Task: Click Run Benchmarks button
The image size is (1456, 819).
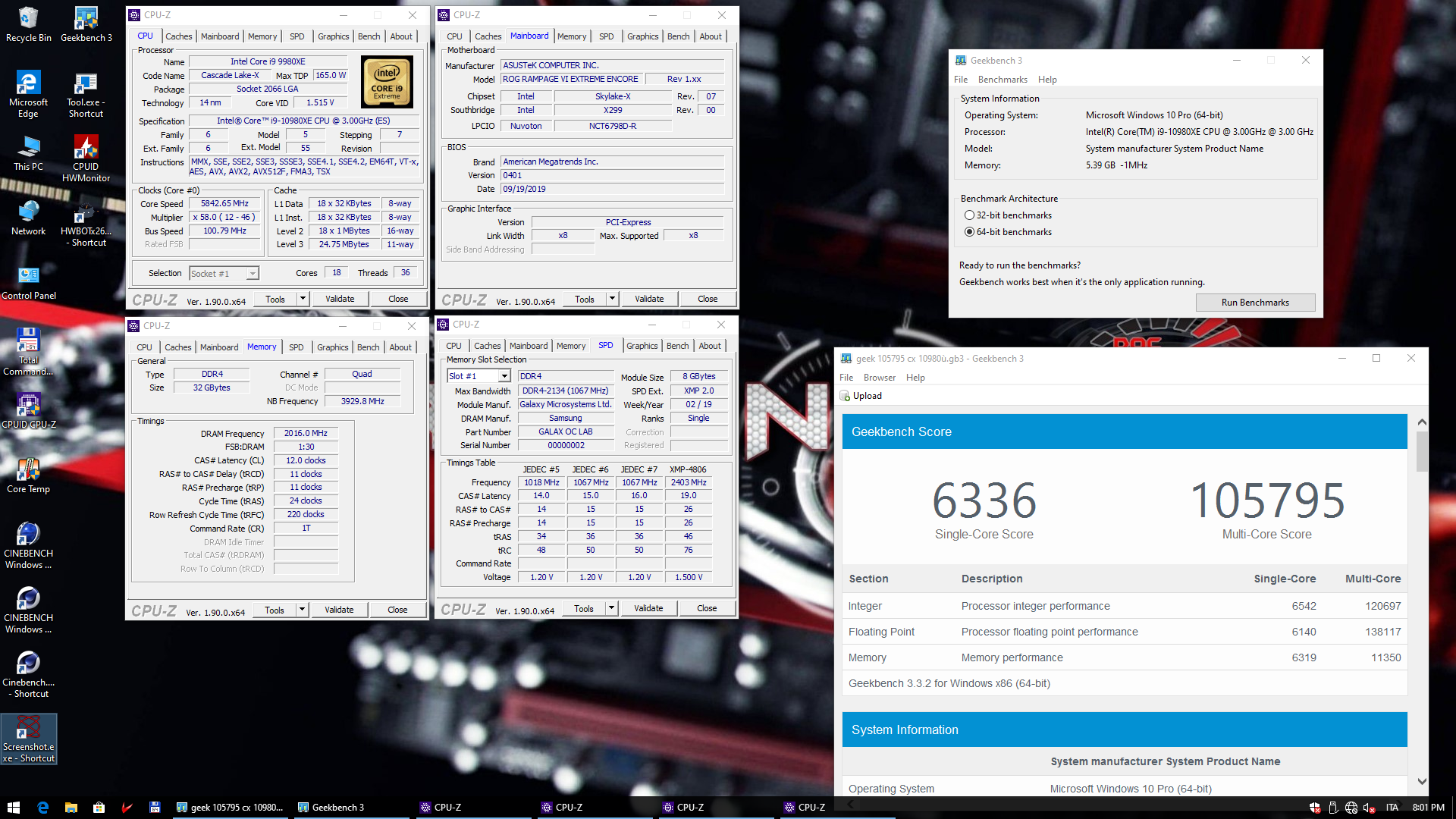Action: tap(1255, 303)
